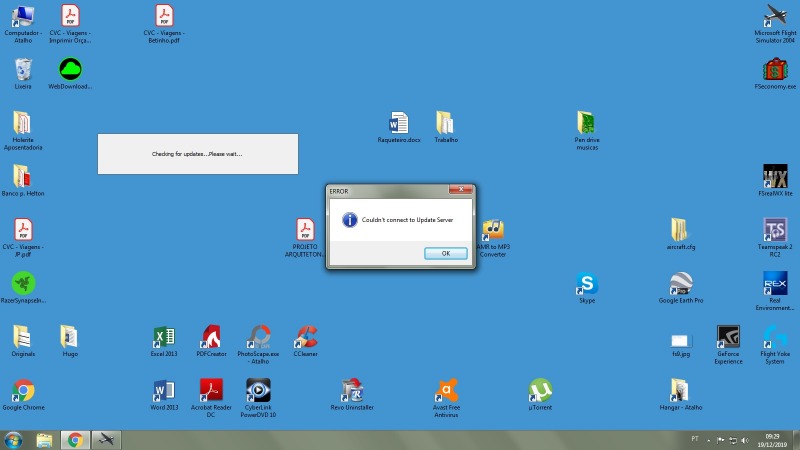Select the aircraft.cfg folder icon
This screenshot has width=800, height=450.
[681, 234]
